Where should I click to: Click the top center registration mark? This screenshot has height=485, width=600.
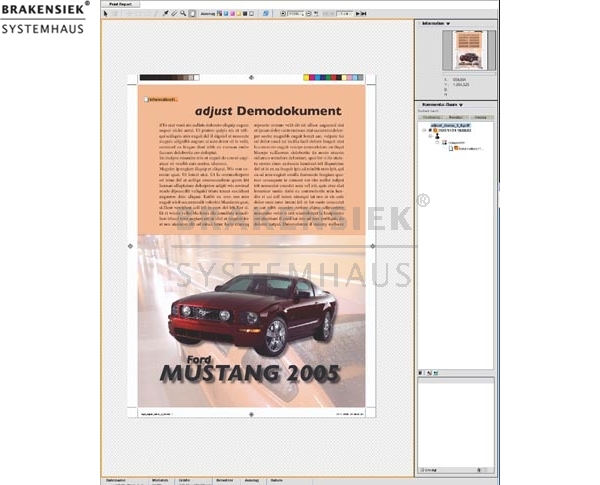(x=251, y=77)
